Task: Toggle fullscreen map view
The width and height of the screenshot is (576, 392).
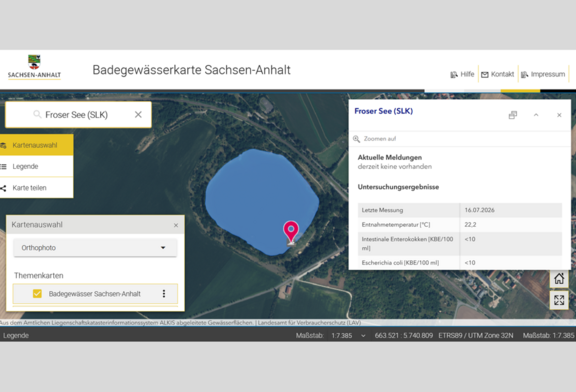Action: point(559,300)
